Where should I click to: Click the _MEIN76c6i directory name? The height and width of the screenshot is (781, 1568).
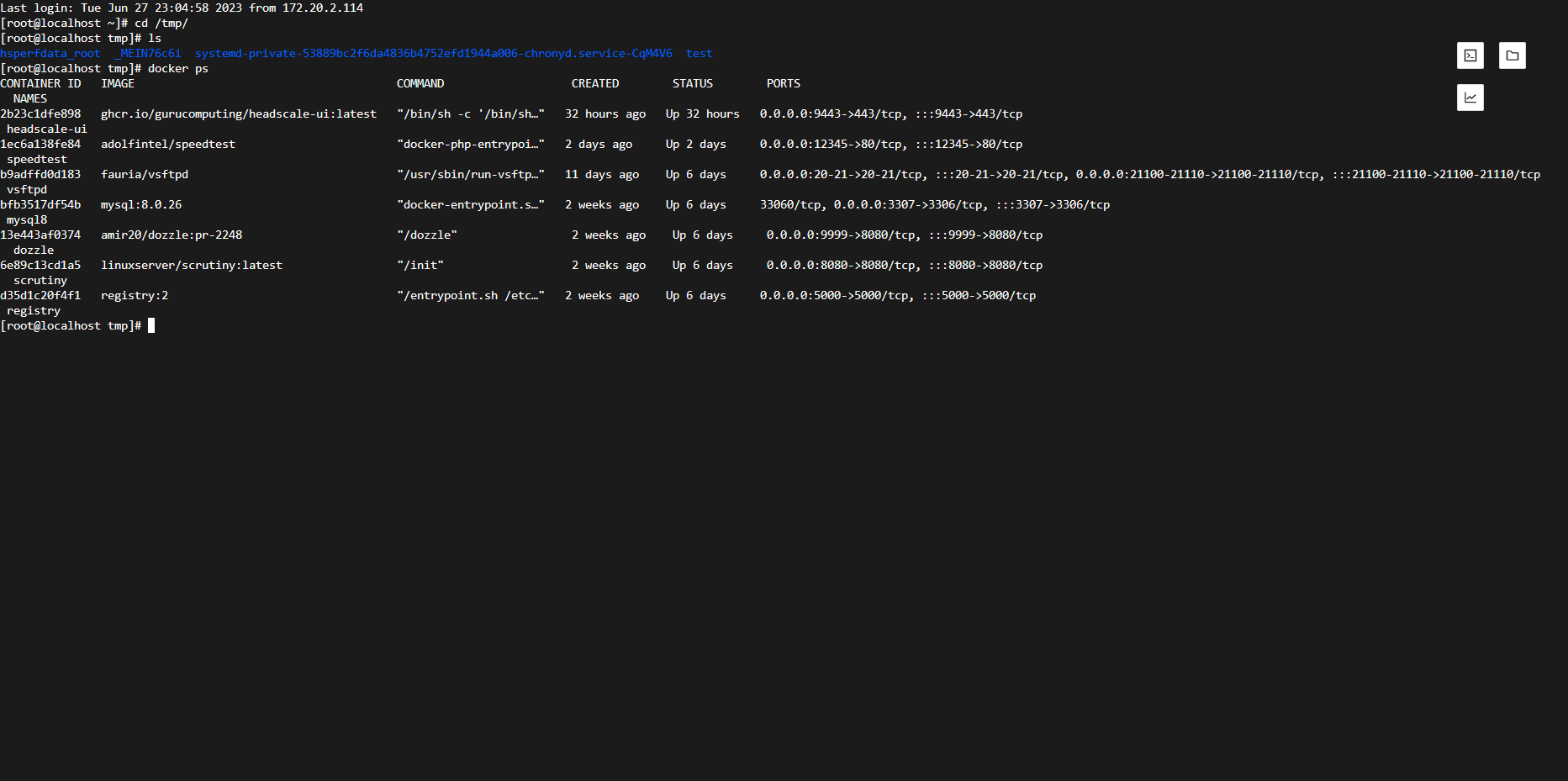point(148,53)
